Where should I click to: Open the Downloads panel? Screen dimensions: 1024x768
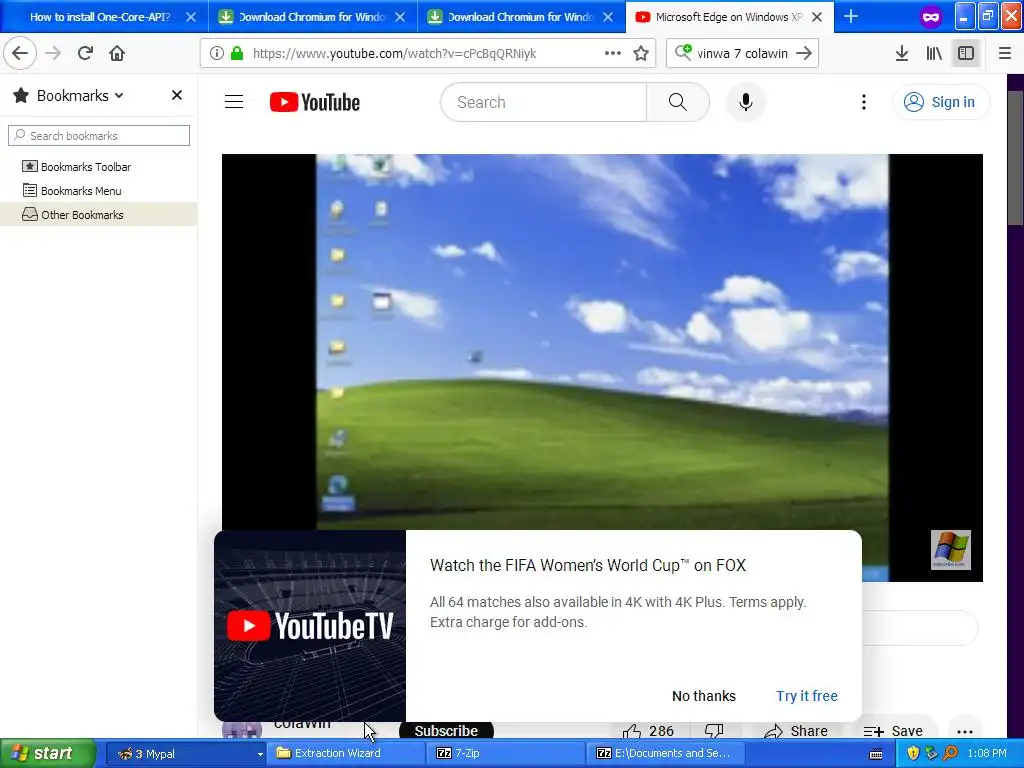(x=902, y=53)
